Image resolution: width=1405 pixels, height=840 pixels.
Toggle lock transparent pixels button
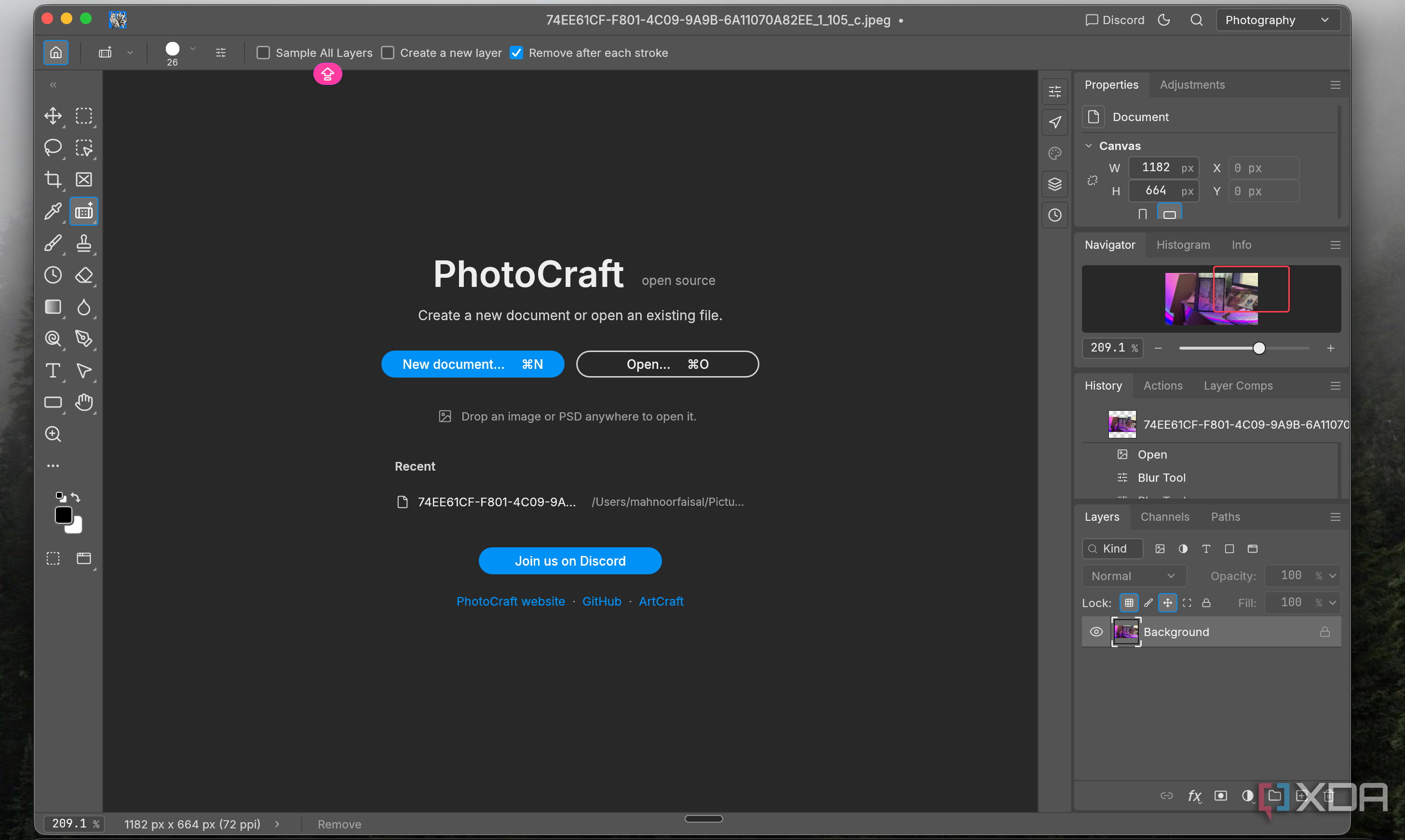point(1129,603)
